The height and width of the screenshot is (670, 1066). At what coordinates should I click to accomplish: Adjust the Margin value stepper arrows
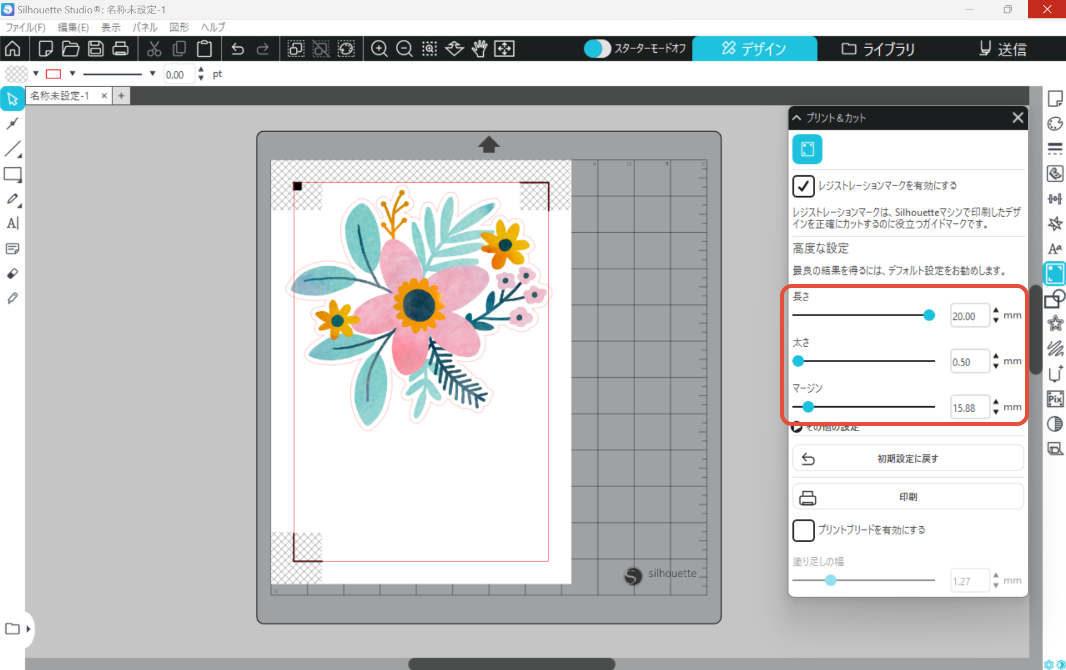click(x=996, y=407)
